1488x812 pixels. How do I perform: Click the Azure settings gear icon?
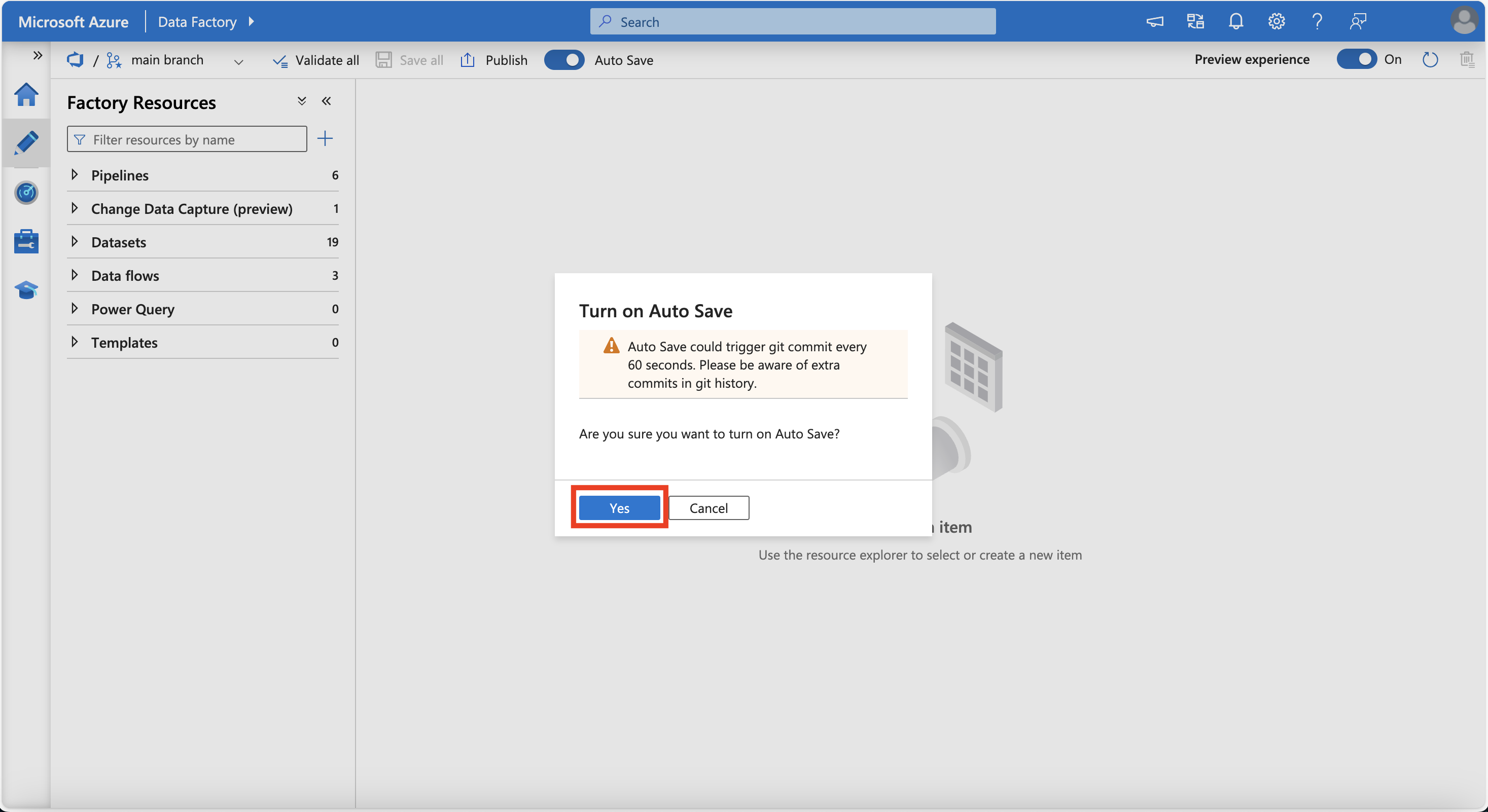[1278, 20]
